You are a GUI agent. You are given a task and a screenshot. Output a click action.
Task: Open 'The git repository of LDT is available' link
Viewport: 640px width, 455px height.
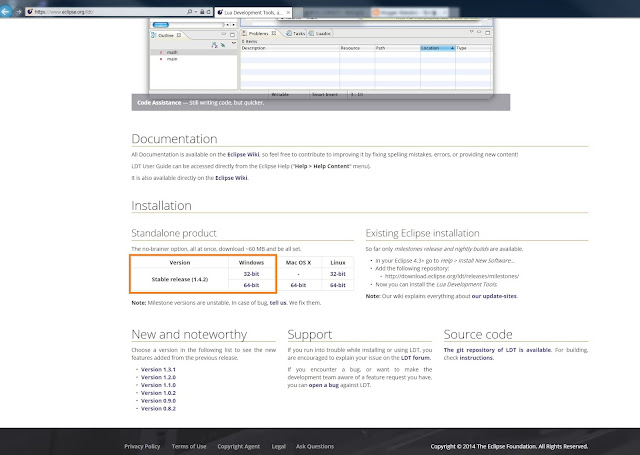pyautogui.click(x=497, y=350)
